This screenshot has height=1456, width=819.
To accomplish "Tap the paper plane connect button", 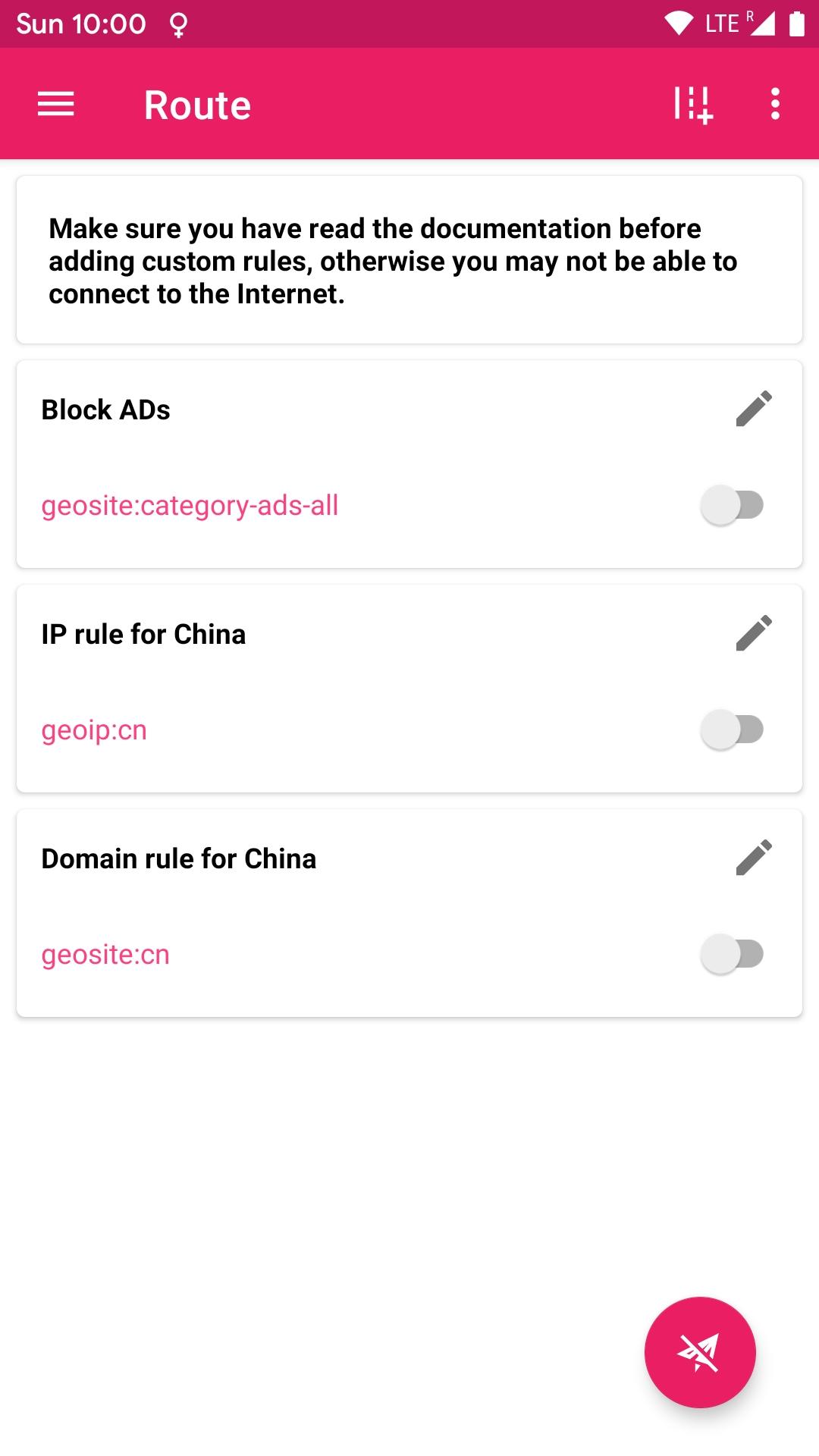I will tap(700, 1352).
